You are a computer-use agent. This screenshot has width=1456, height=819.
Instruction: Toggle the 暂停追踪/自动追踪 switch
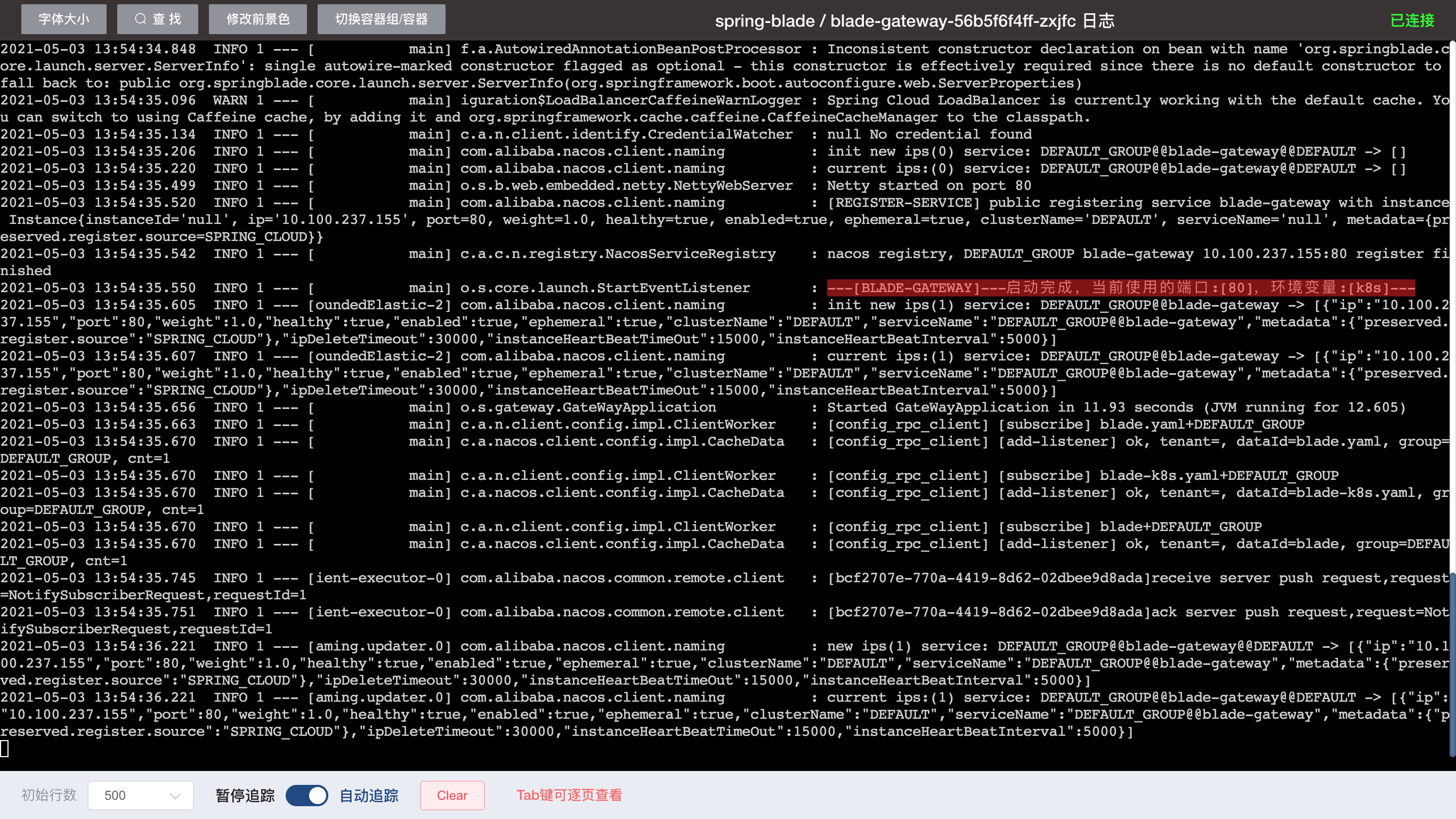pos(306,795)
